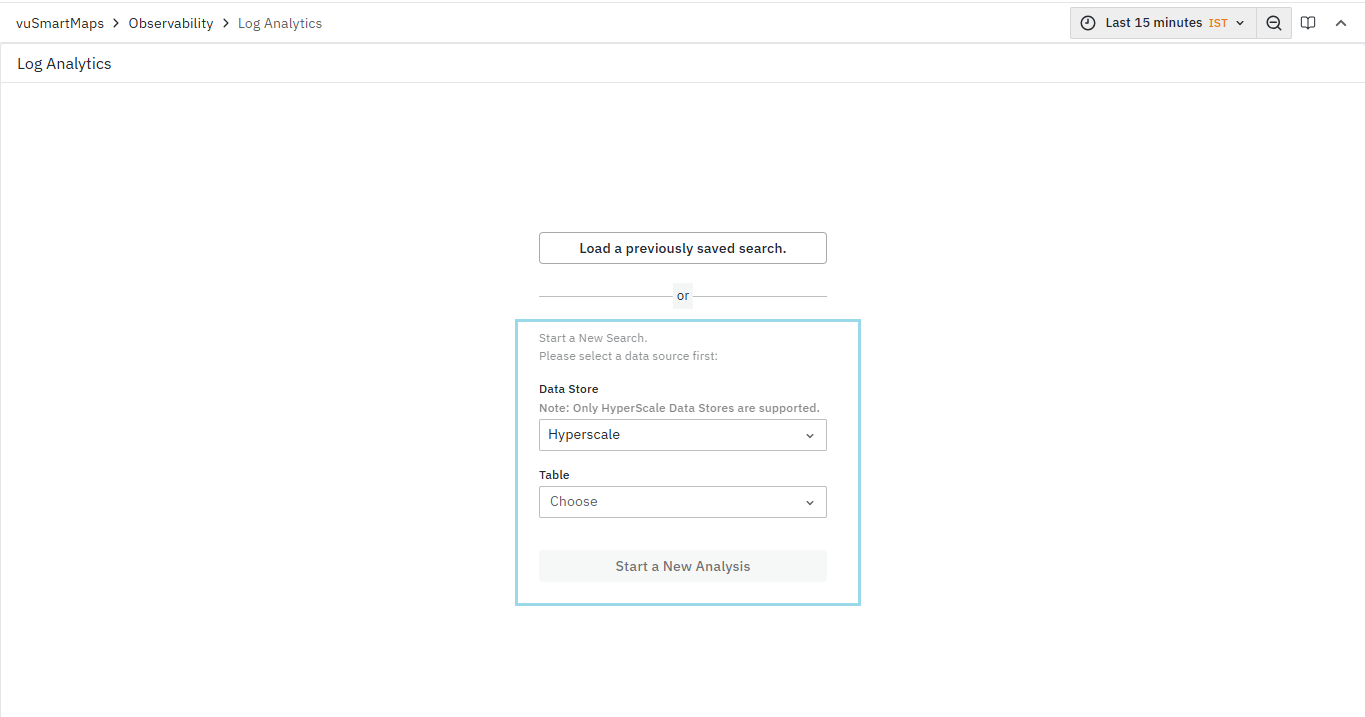
Task: Go to vuSmartMaps in the breadcrumb
Action: 60,23
